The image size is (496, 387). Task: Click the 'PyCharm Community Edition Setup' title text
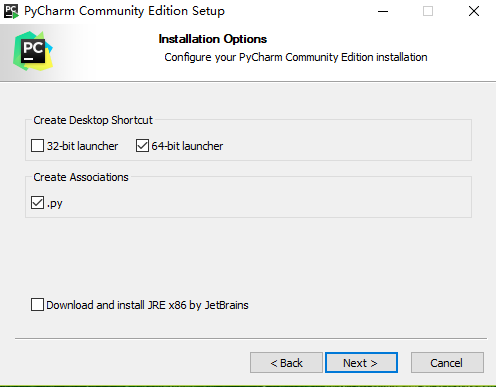coord(125,11)
